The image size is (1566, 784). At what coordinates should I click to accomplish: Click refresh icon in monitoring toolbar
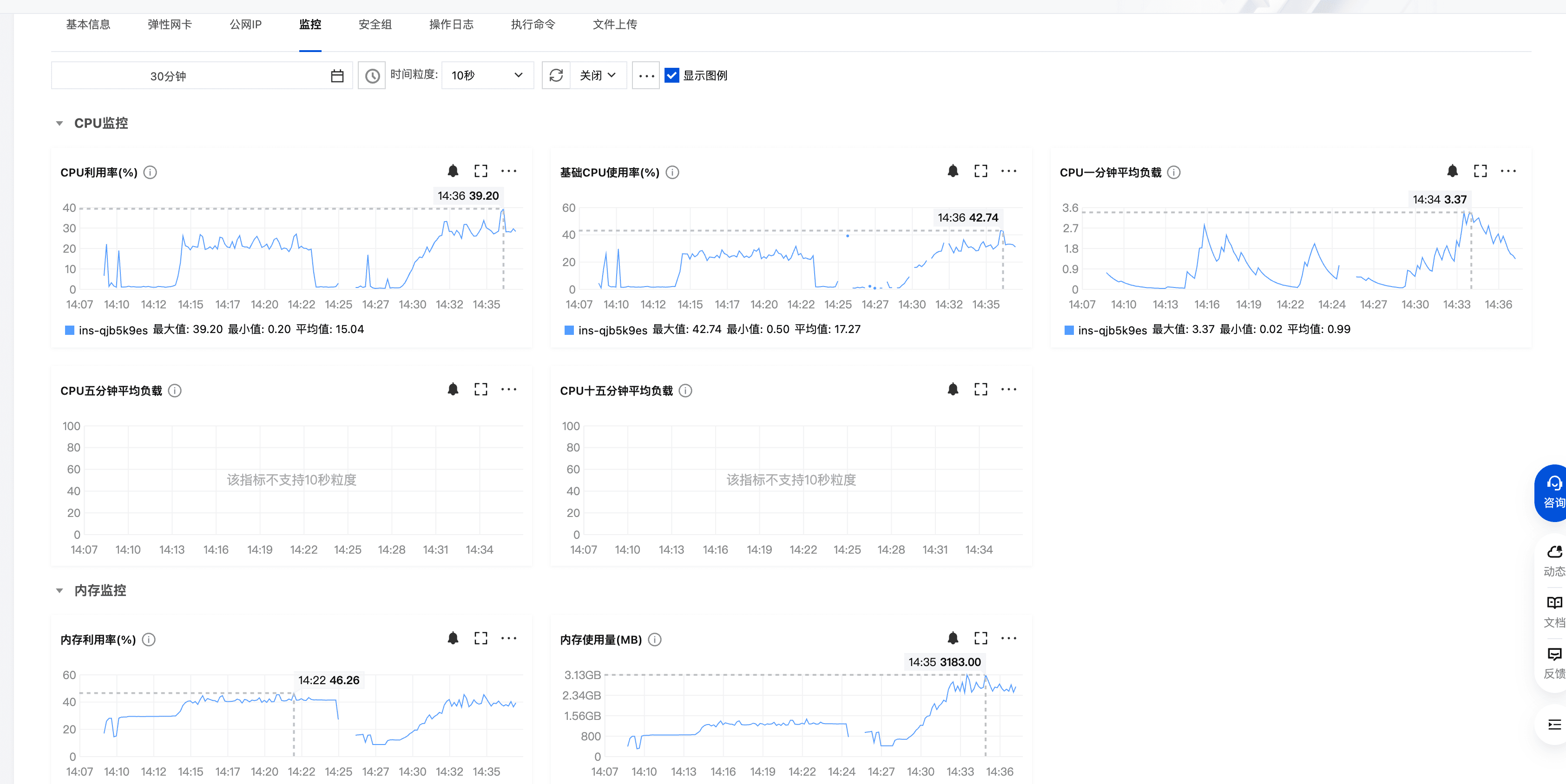point(556,75)
